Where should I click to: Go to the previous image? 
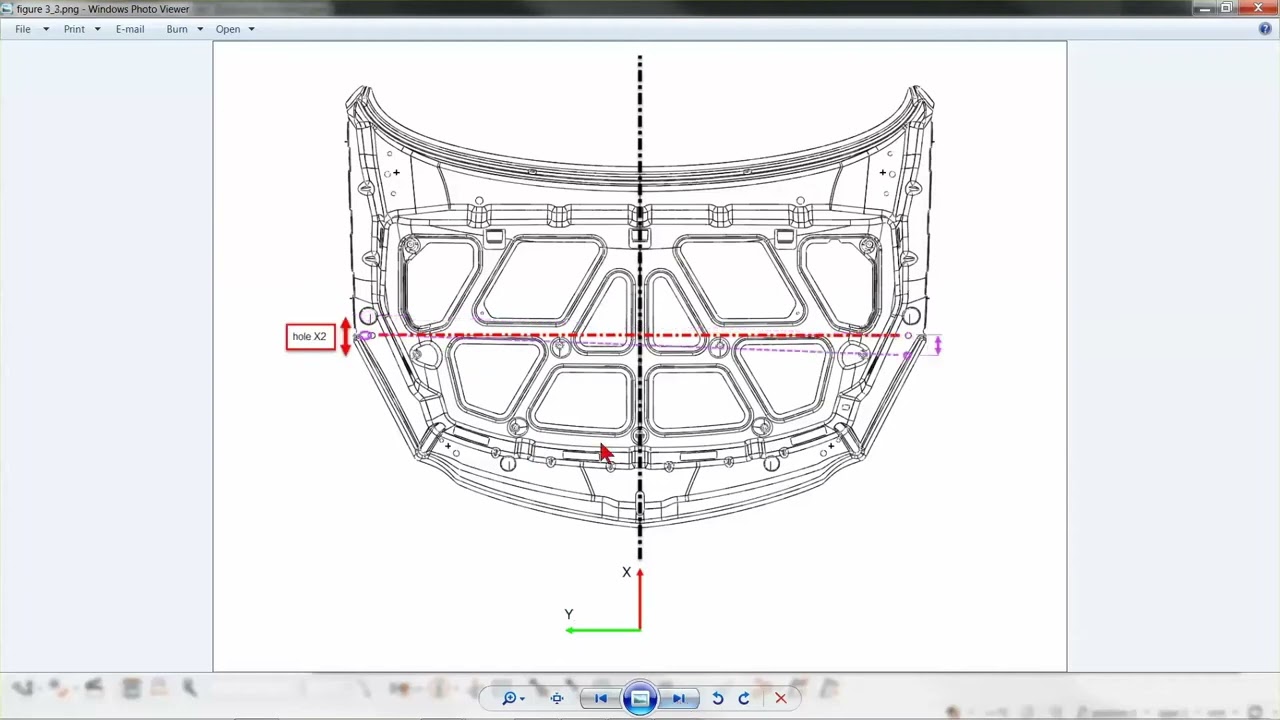tap(600, 698)
